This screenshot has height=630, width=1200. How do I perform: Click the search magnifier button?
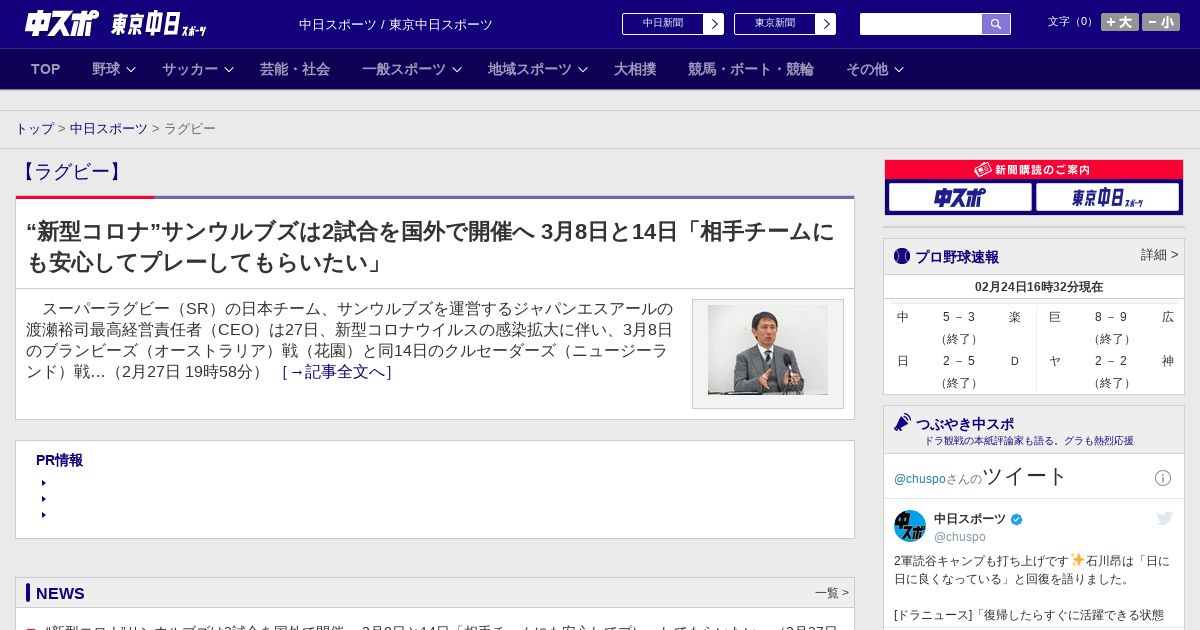[996, 24]
